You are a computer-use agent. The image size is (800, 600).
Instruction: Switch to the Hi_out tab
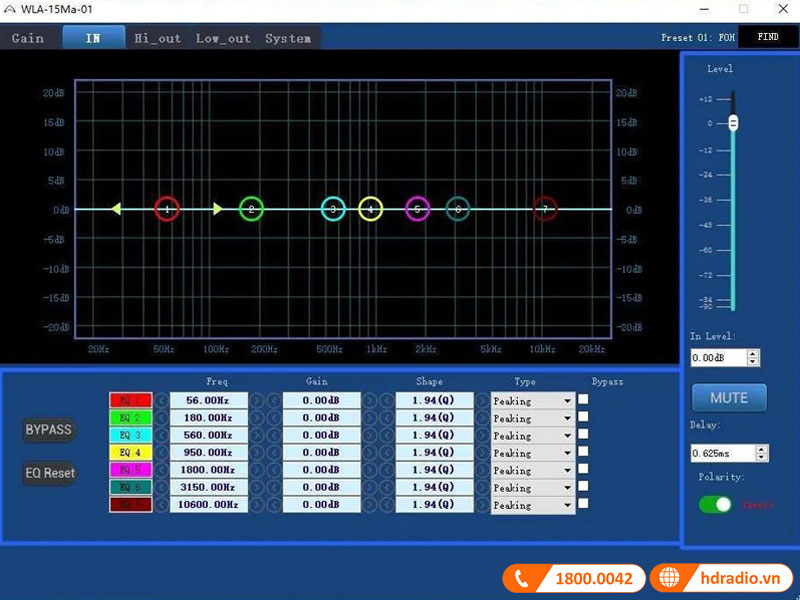pos(157,38)
